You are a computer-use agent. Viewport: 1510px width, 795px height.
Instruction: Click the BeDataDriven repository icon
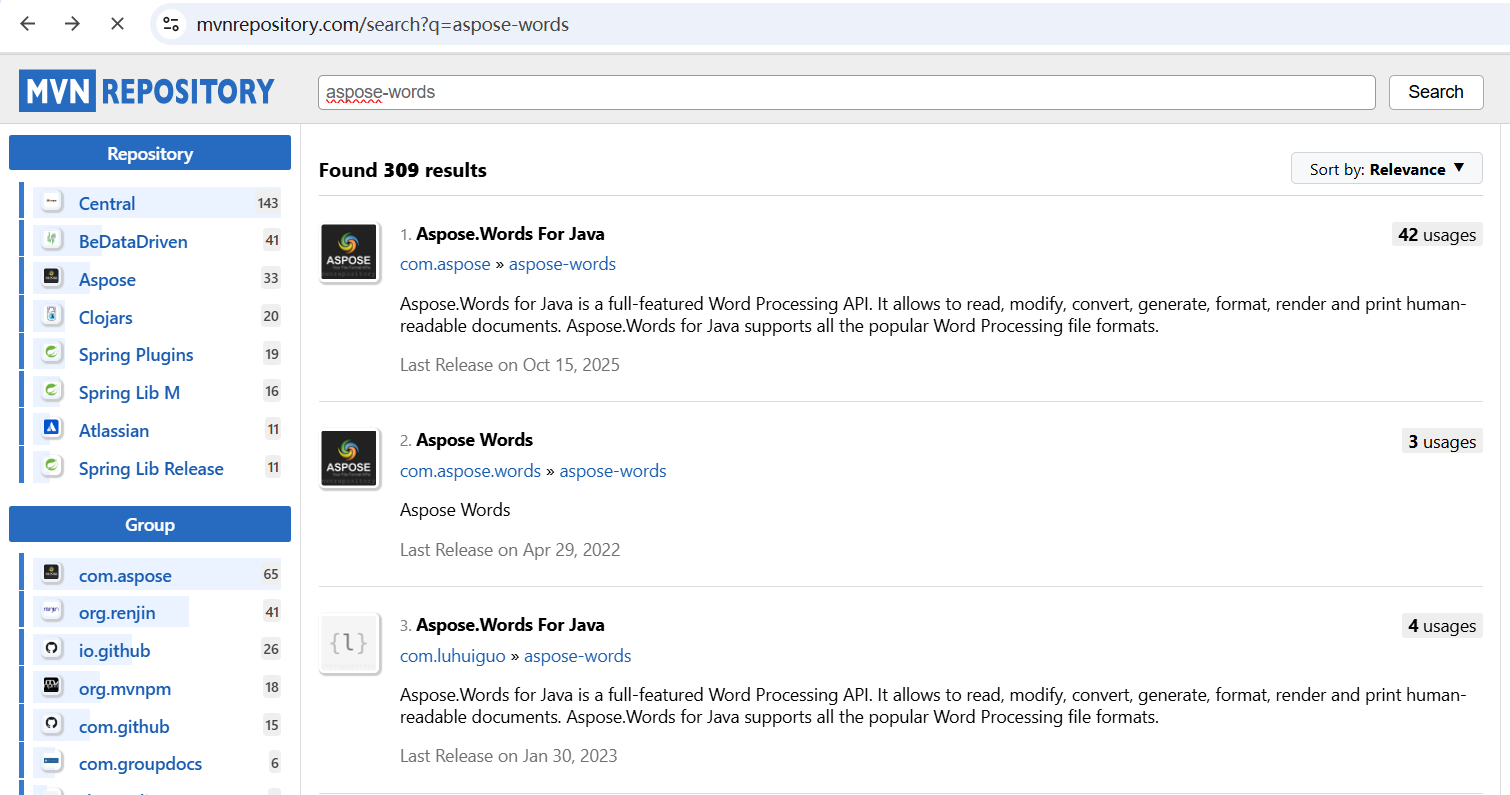[52, 240]
